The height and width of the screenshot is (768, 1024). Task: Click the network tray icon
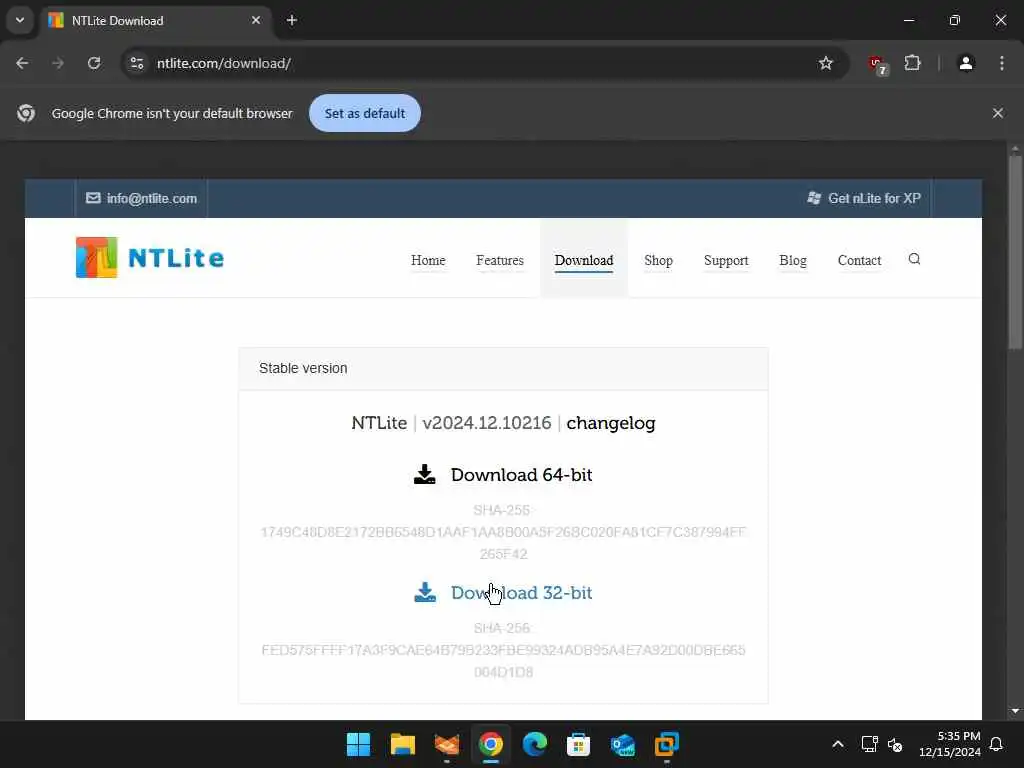tap(869, 744)
